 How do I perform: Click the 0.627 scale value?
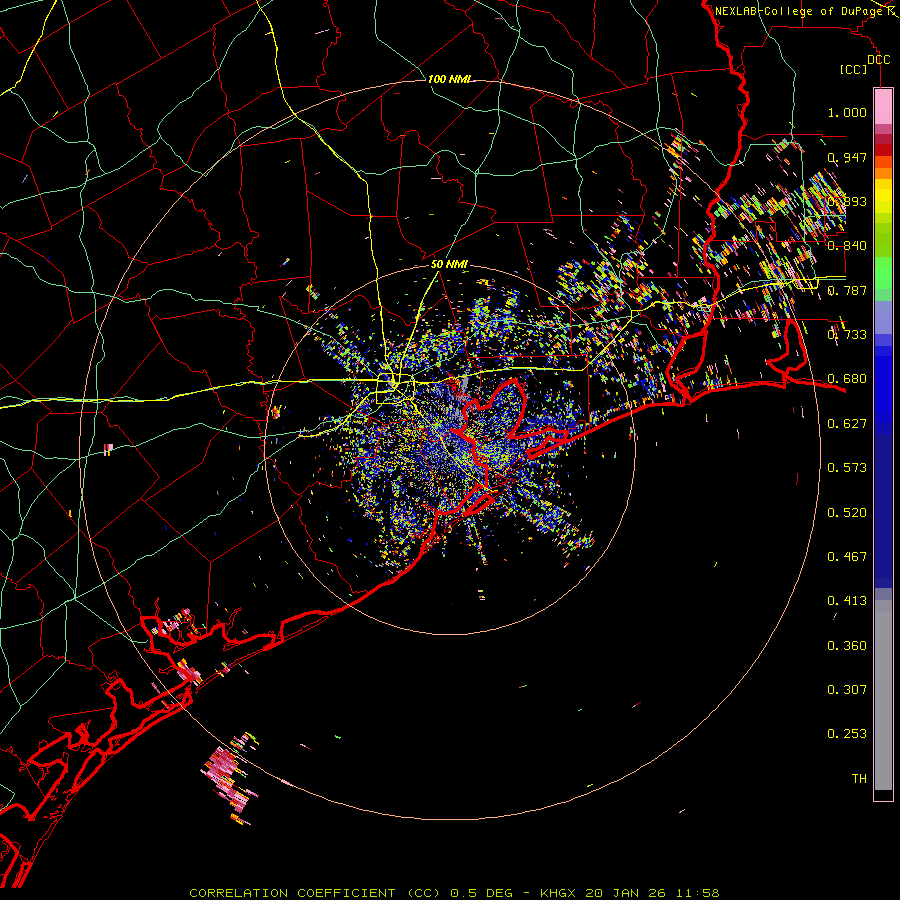click(847, 424)
